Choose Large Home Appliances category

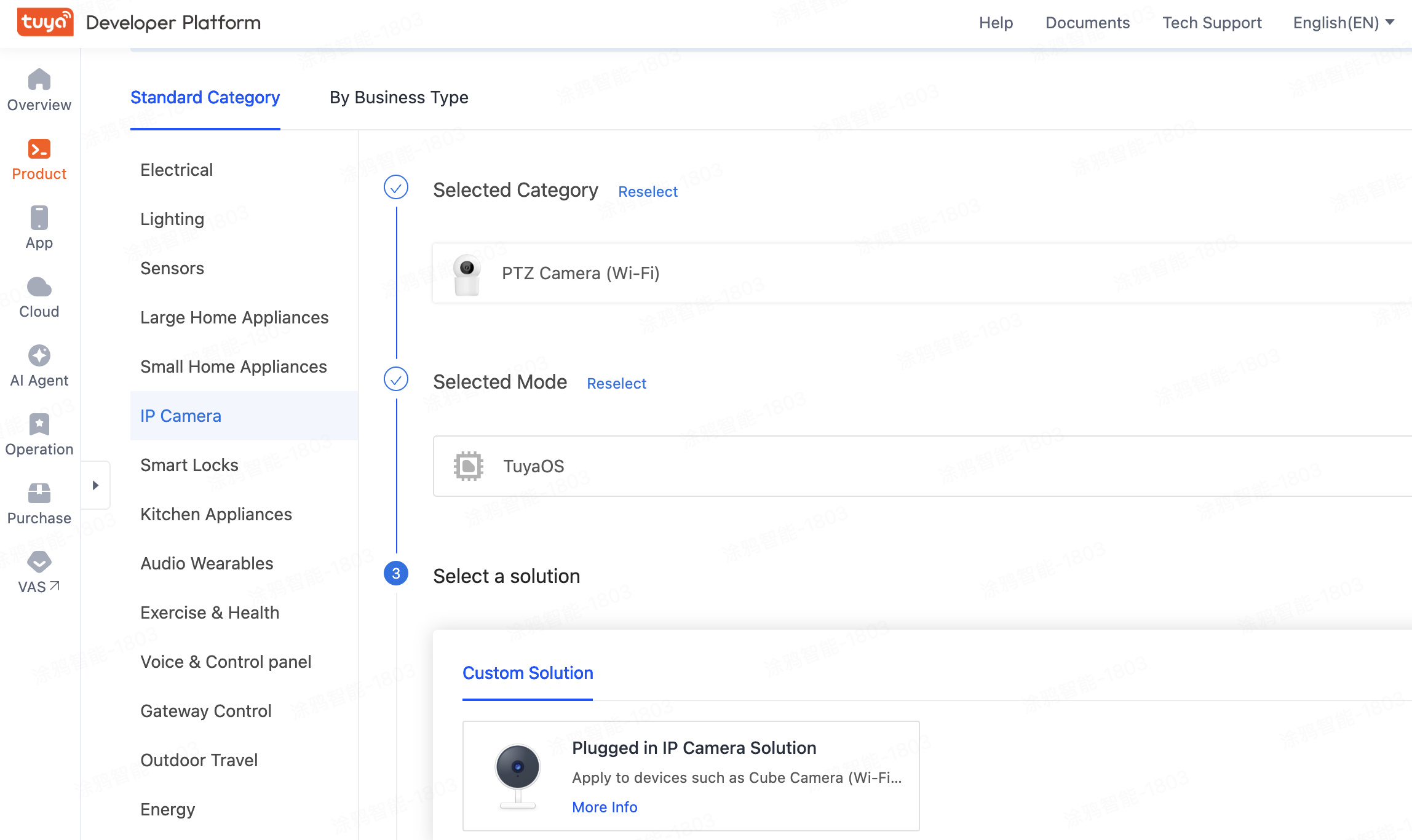click(x=244, y=317)
